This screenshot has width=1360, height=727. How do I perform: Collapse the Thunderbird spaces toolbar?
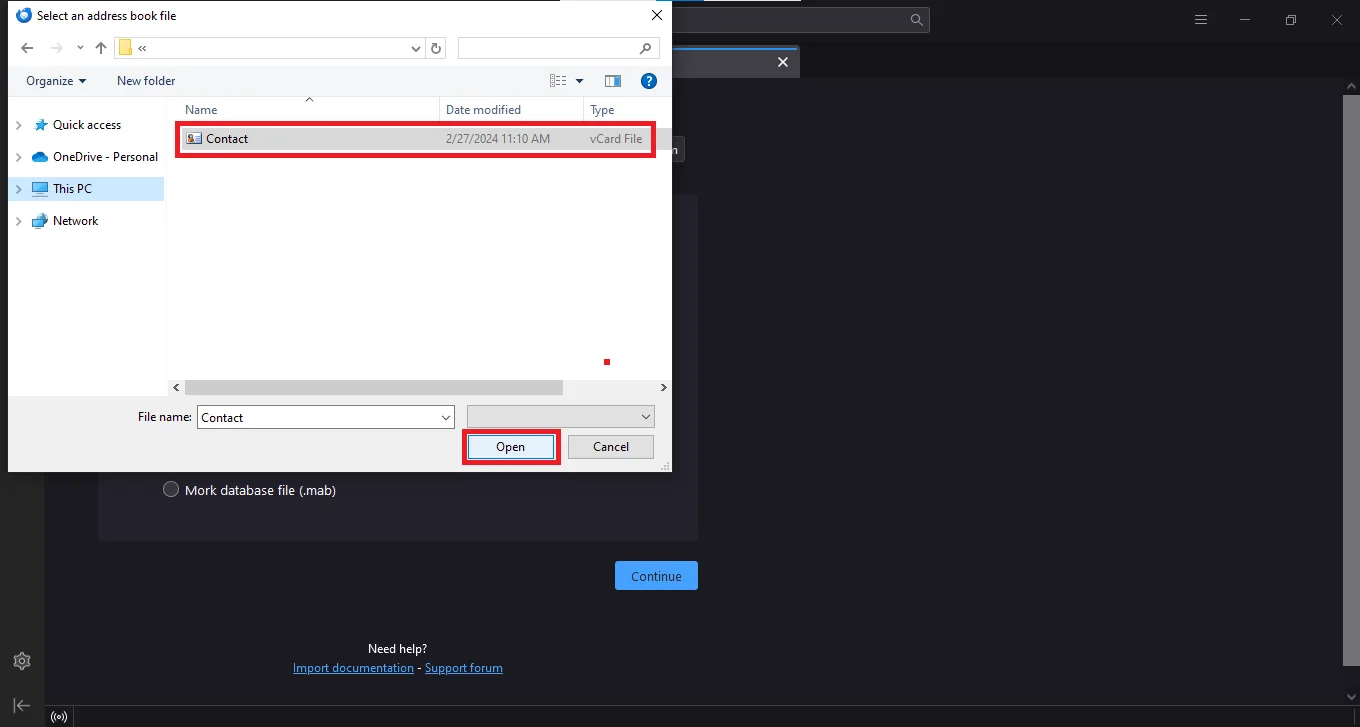pos(22,706)
